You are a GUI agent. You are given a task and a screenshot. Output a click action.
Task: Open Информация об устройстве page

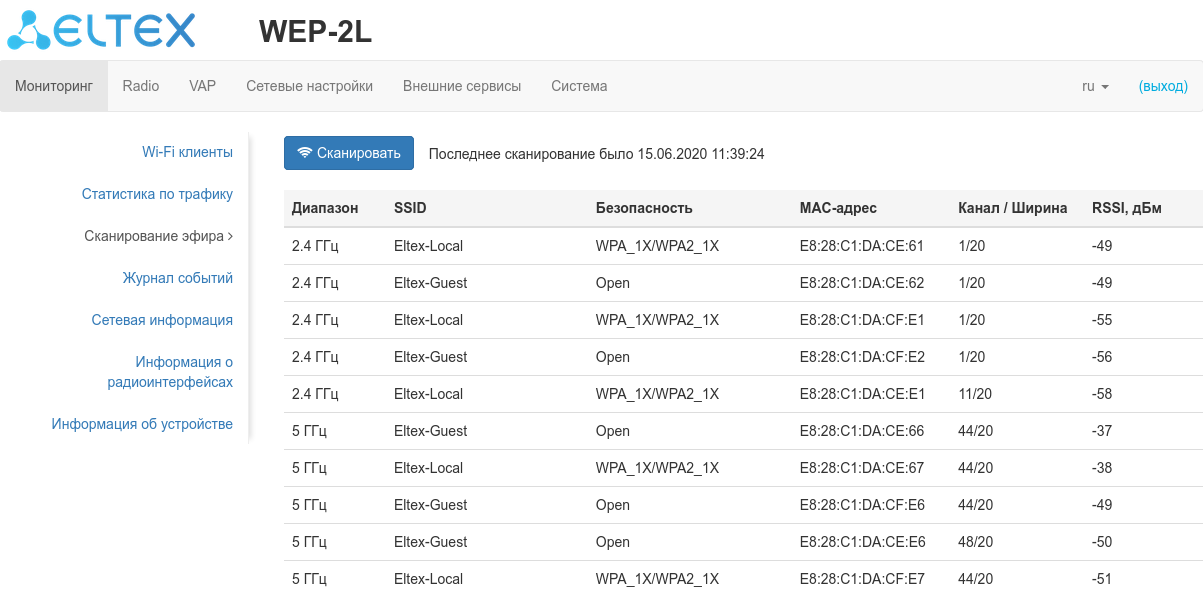tap(142, 424)
